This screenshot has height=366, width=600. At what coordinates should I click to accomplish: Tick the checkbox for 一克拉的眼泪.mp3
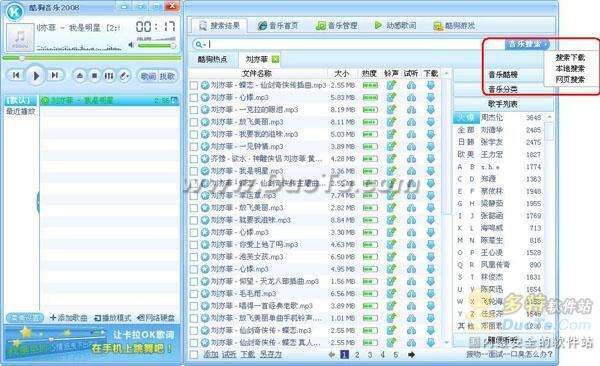point(194,110)
